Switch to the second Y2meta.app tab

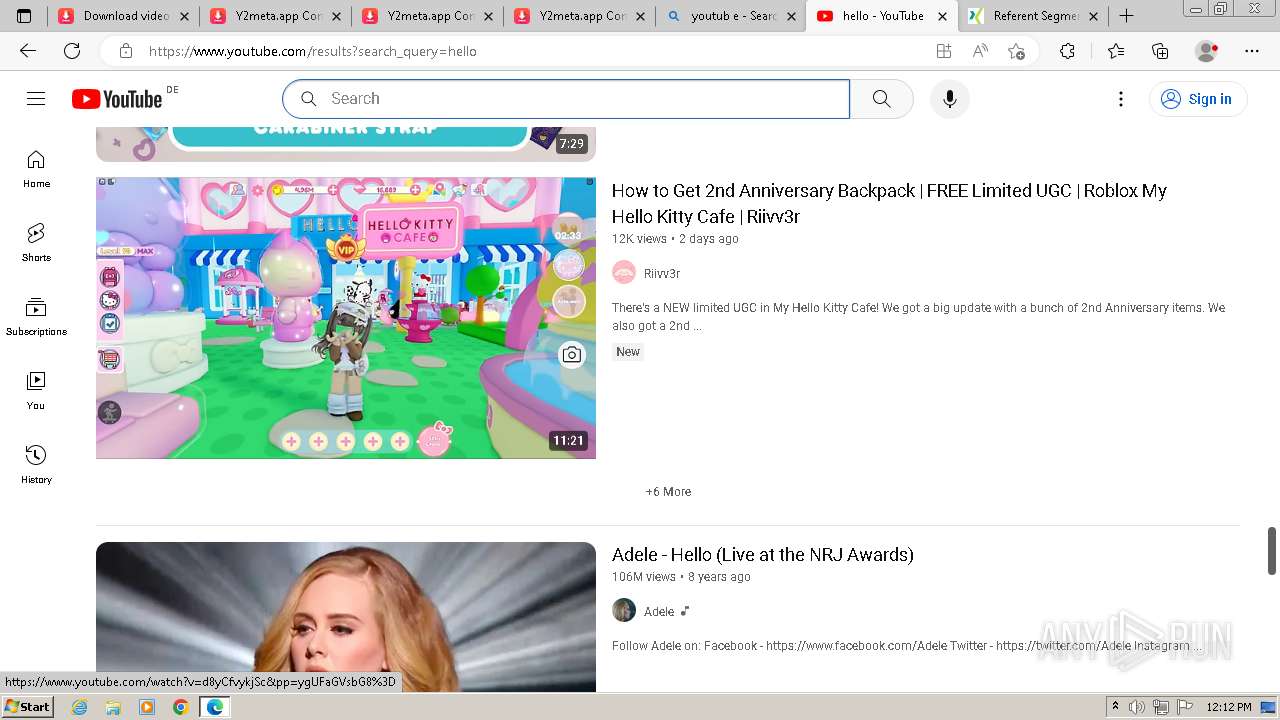pyautogui.click(x=427, y=16)
